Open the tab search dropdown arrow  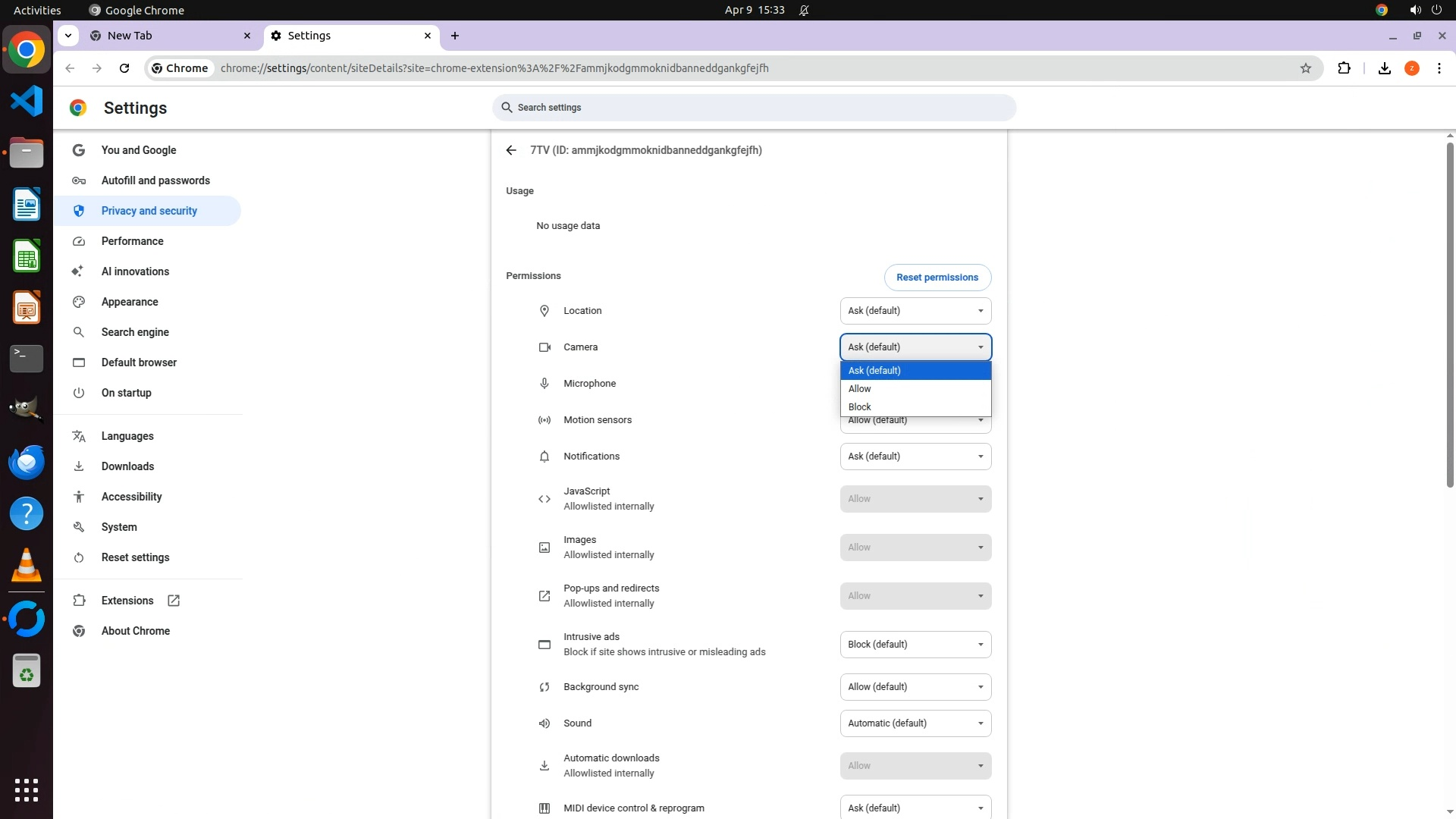tap(68, 36)
